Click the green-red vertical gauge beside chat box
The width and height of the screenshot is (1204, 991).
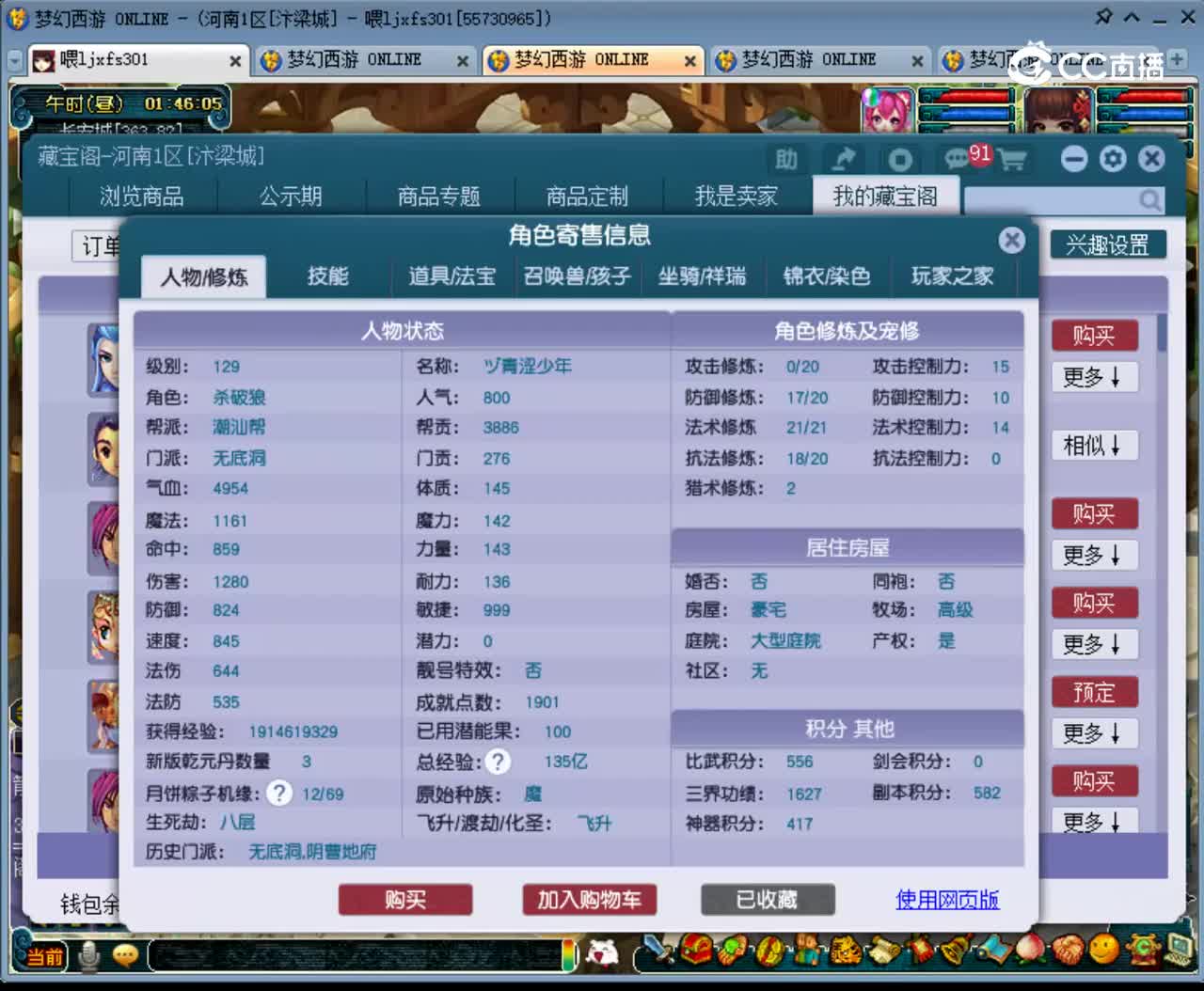coord(569,954)
